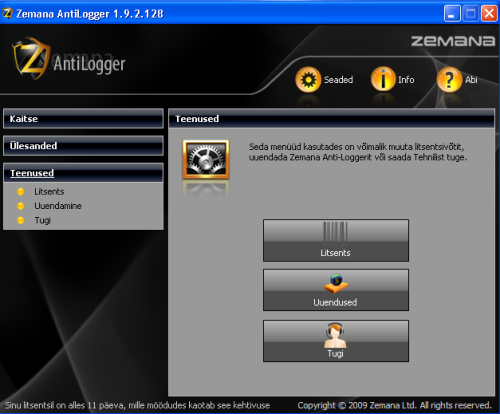Click the Info icon
500x414 pixels.
pos(383,79)
